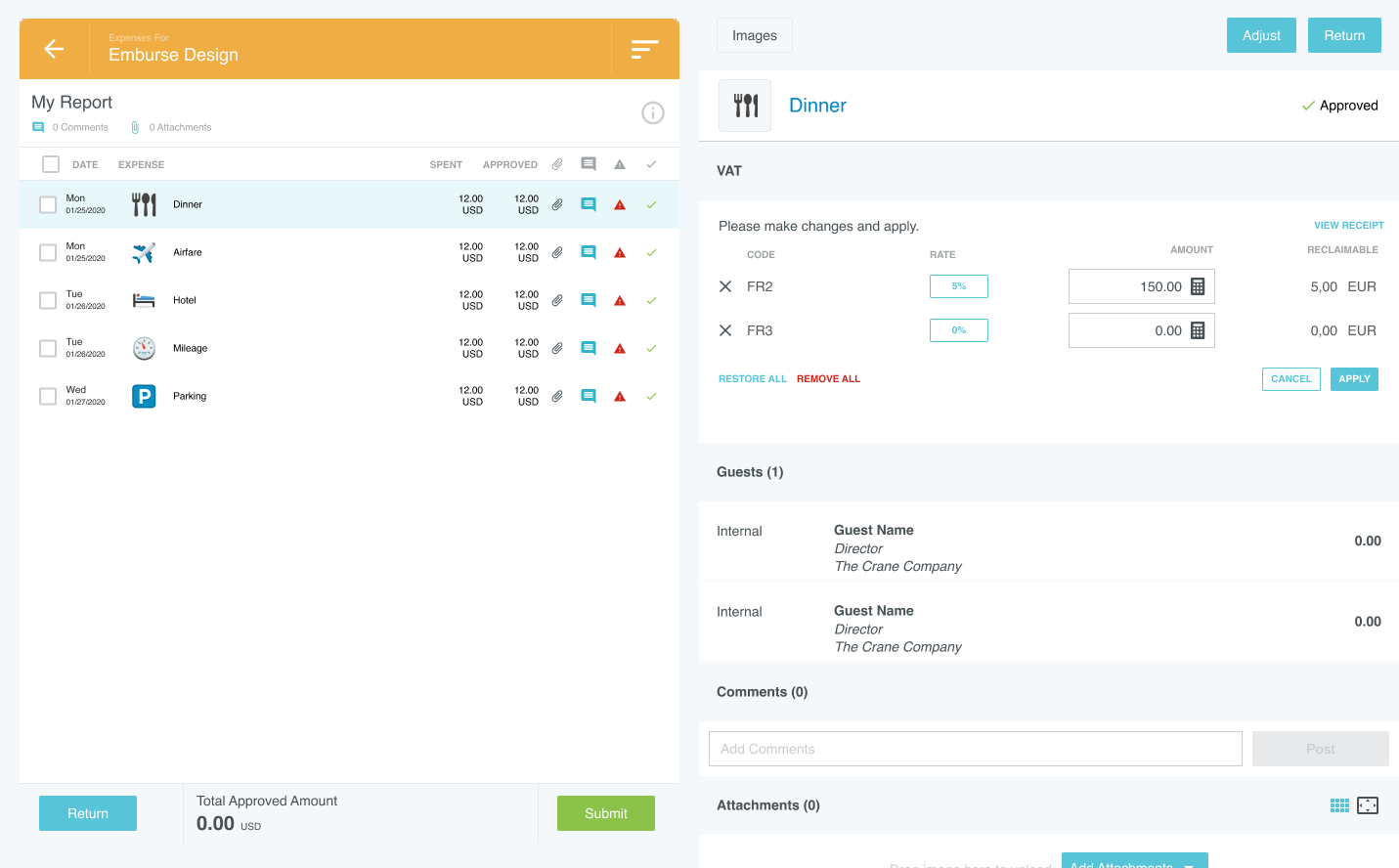Screen dimensions: 1399x868
Task: Open the calculator for FR2 amount
Action: tap(1198, 286)
